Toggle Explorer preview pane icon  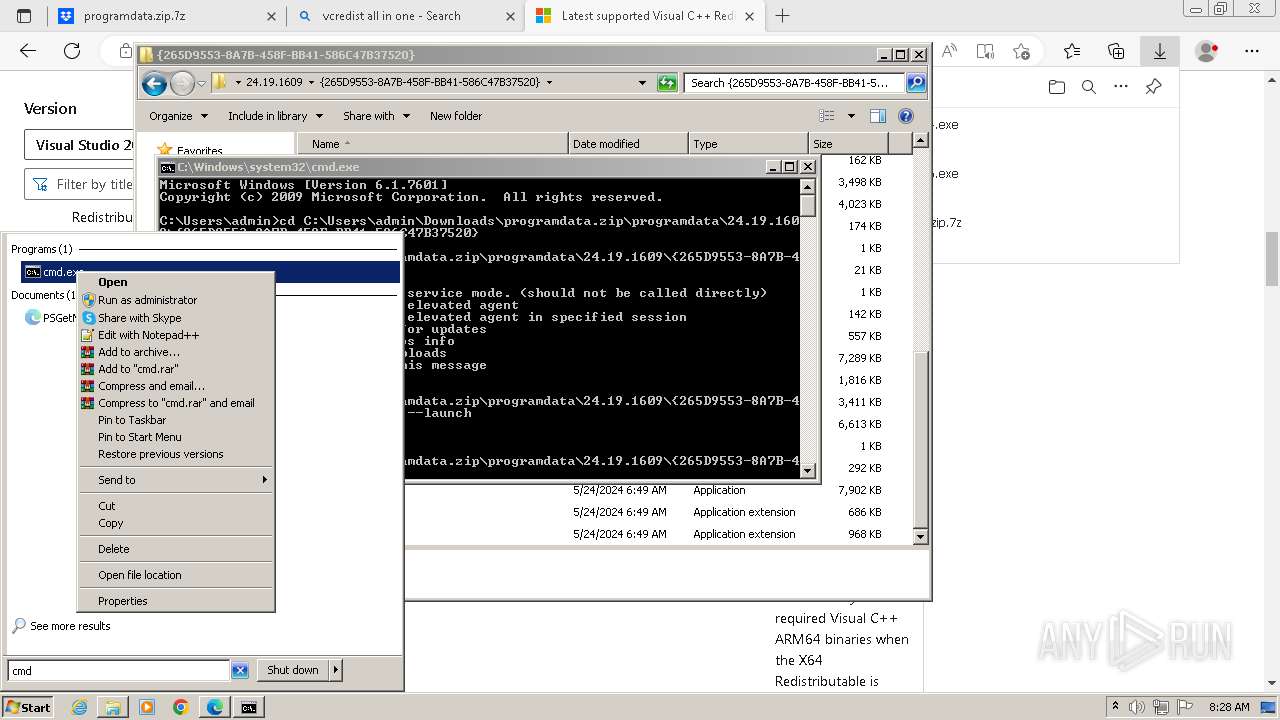click(x=877, y=116)
